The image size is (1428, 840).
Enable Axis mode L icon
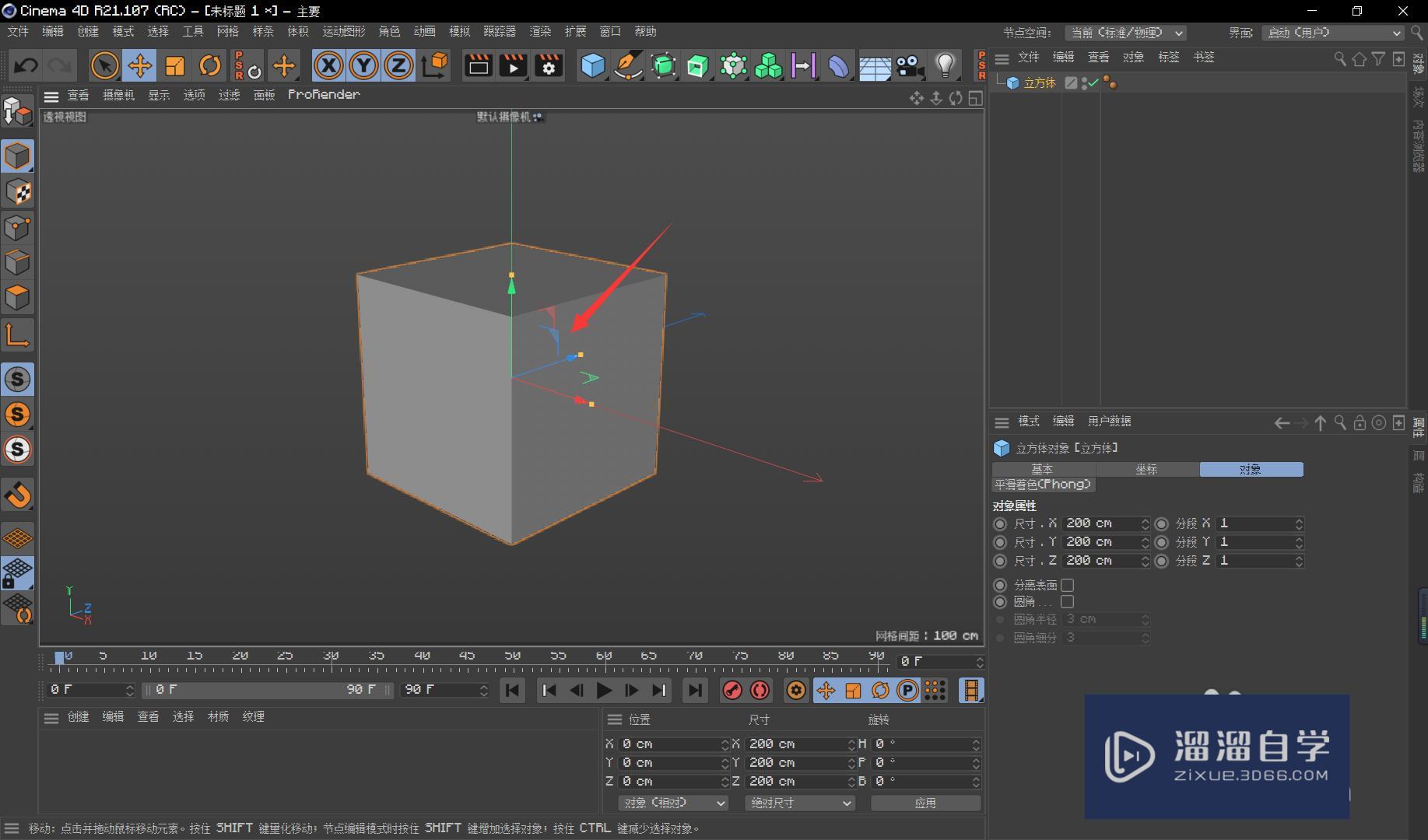(17, 334)
